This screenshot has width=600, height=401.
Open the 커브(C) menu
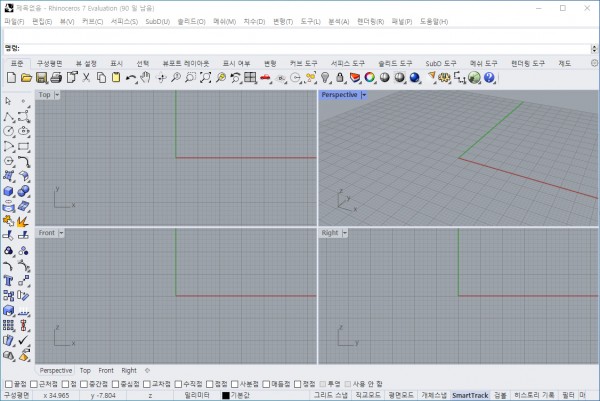[93, 21]
